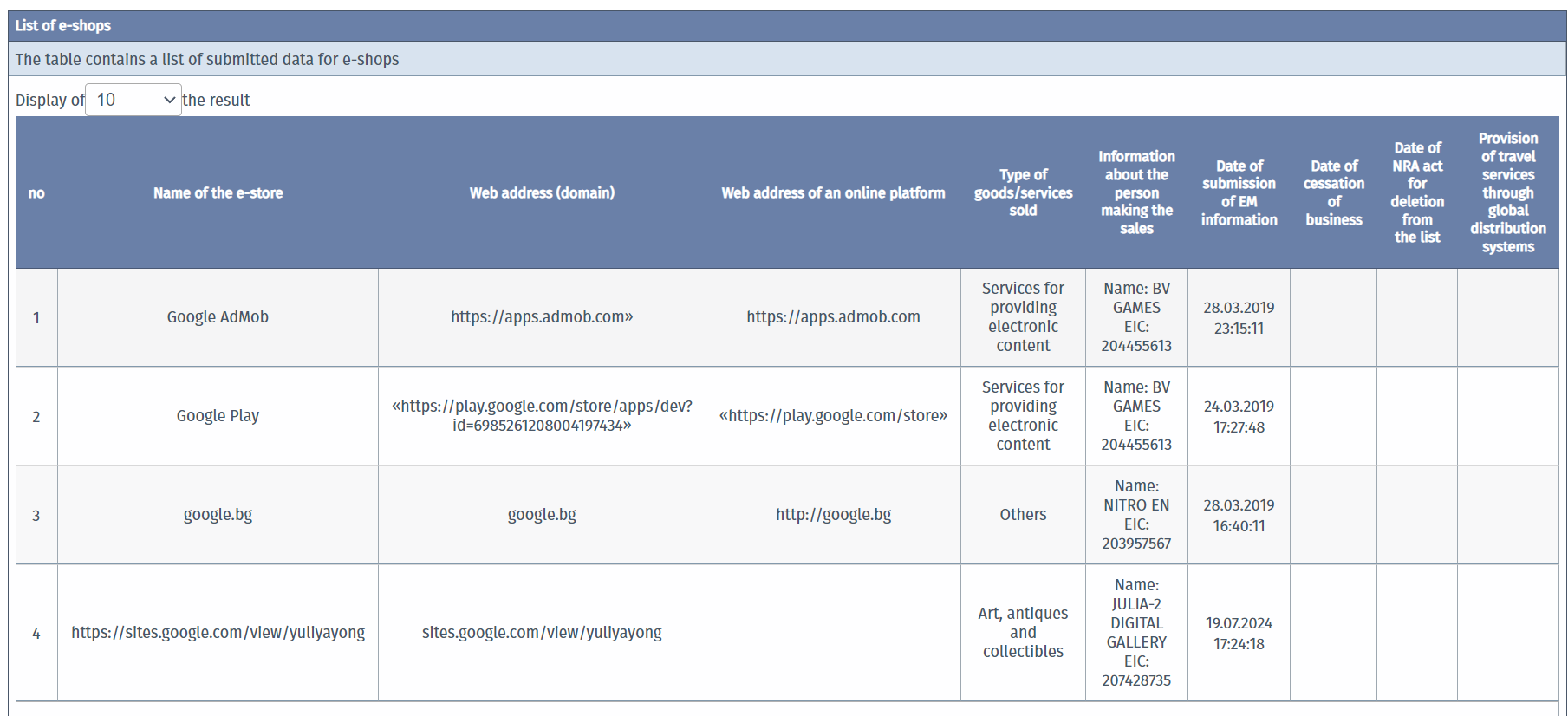Click the platform address 'https://apps.admob.com' in row 1
This screenshot has width=1568, height=716.
pos(833,317)
